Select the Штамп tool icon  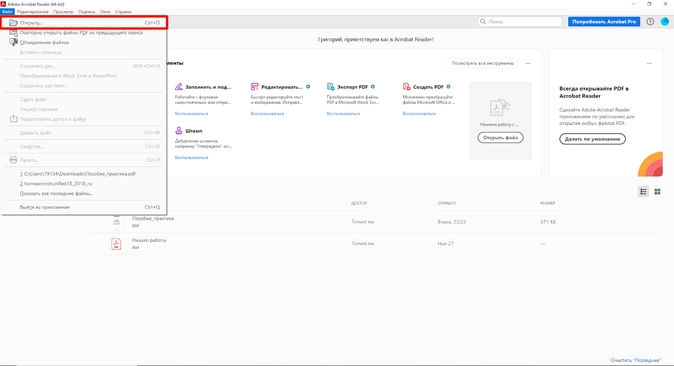pyautogui.click(x=179, y=130)
